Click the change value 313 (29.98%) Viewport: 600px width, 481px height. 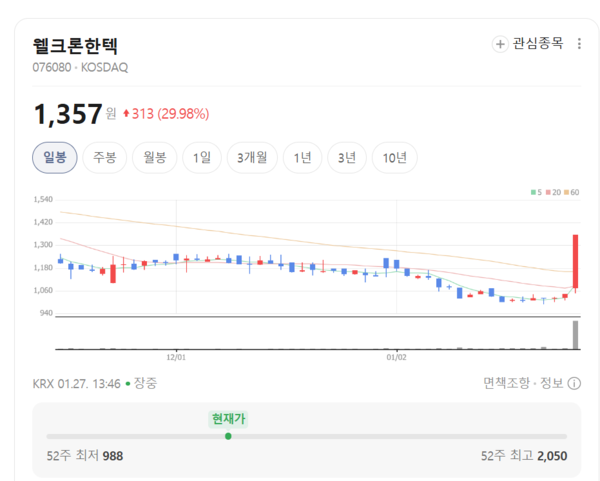point(170,114)
